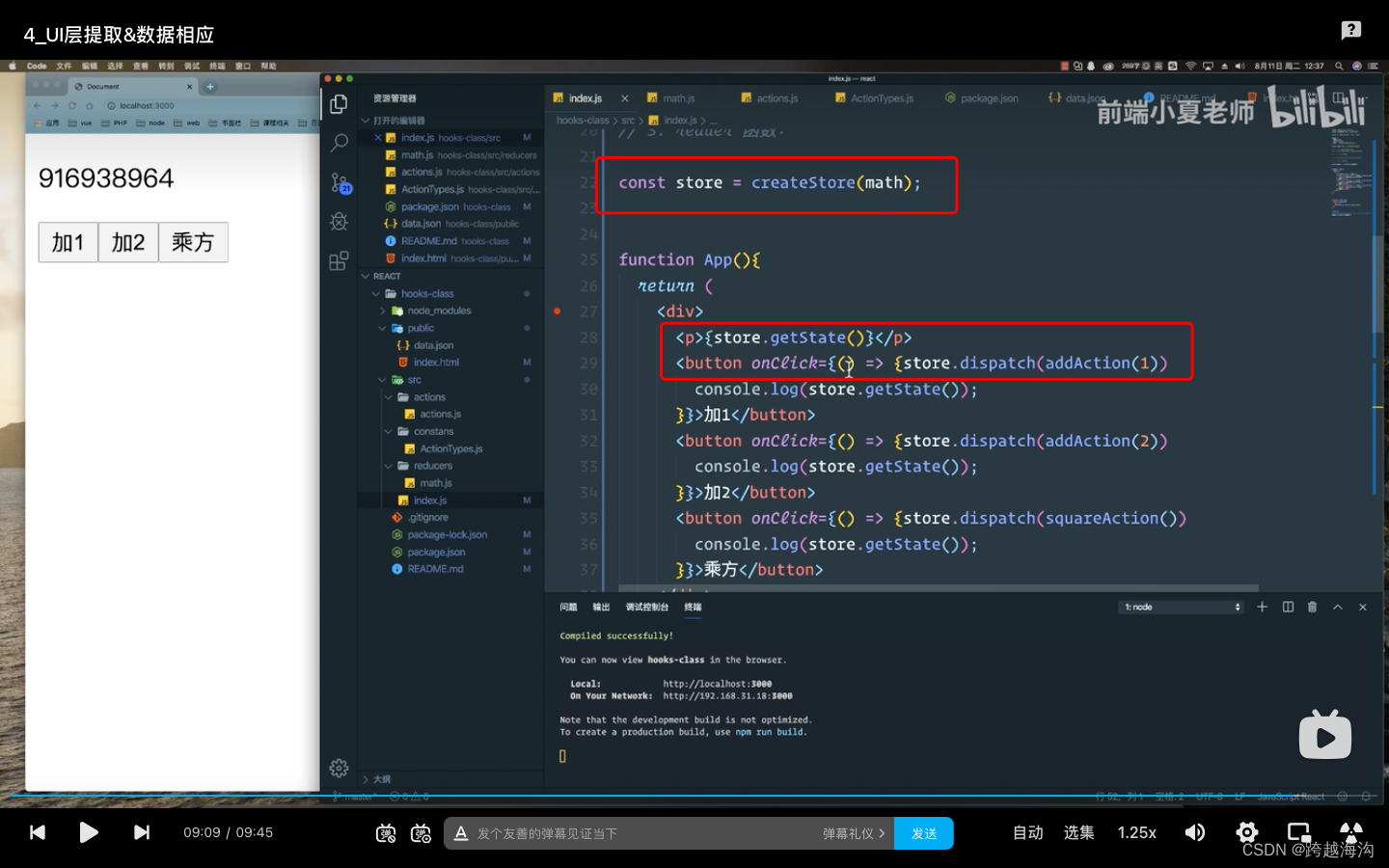Open the 问题 panel tab
This screenshot has width=1389, height=868.
tap(568, 607)
